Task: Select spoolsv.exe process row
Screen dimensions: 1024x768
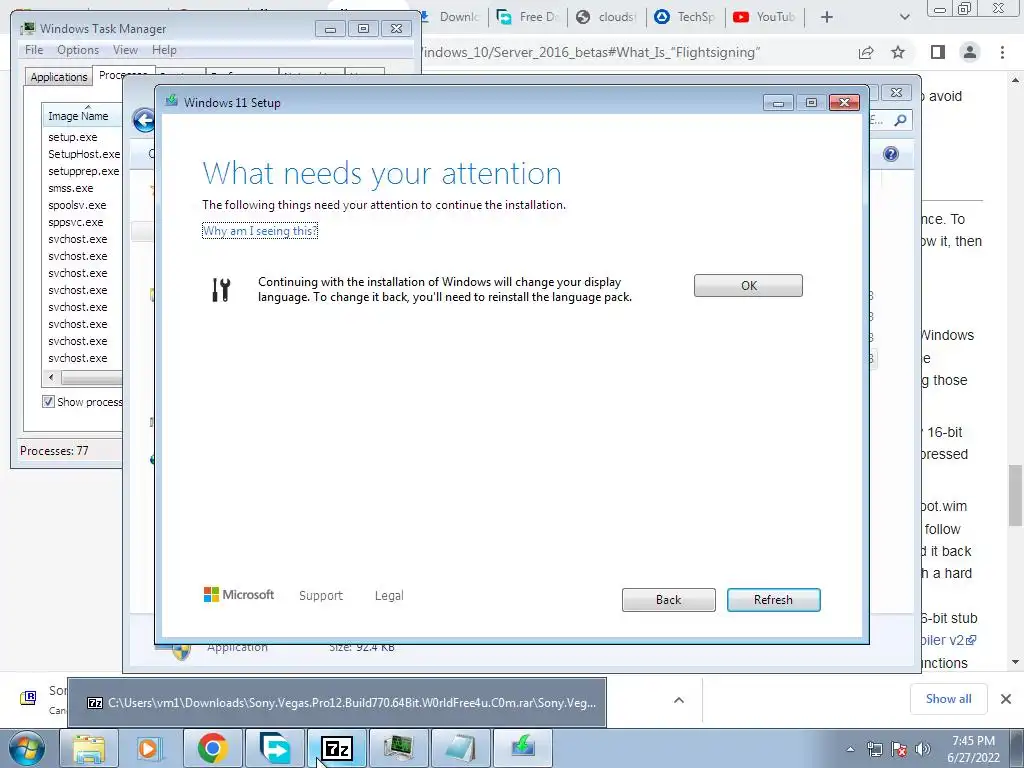Action: pos(77,205)
